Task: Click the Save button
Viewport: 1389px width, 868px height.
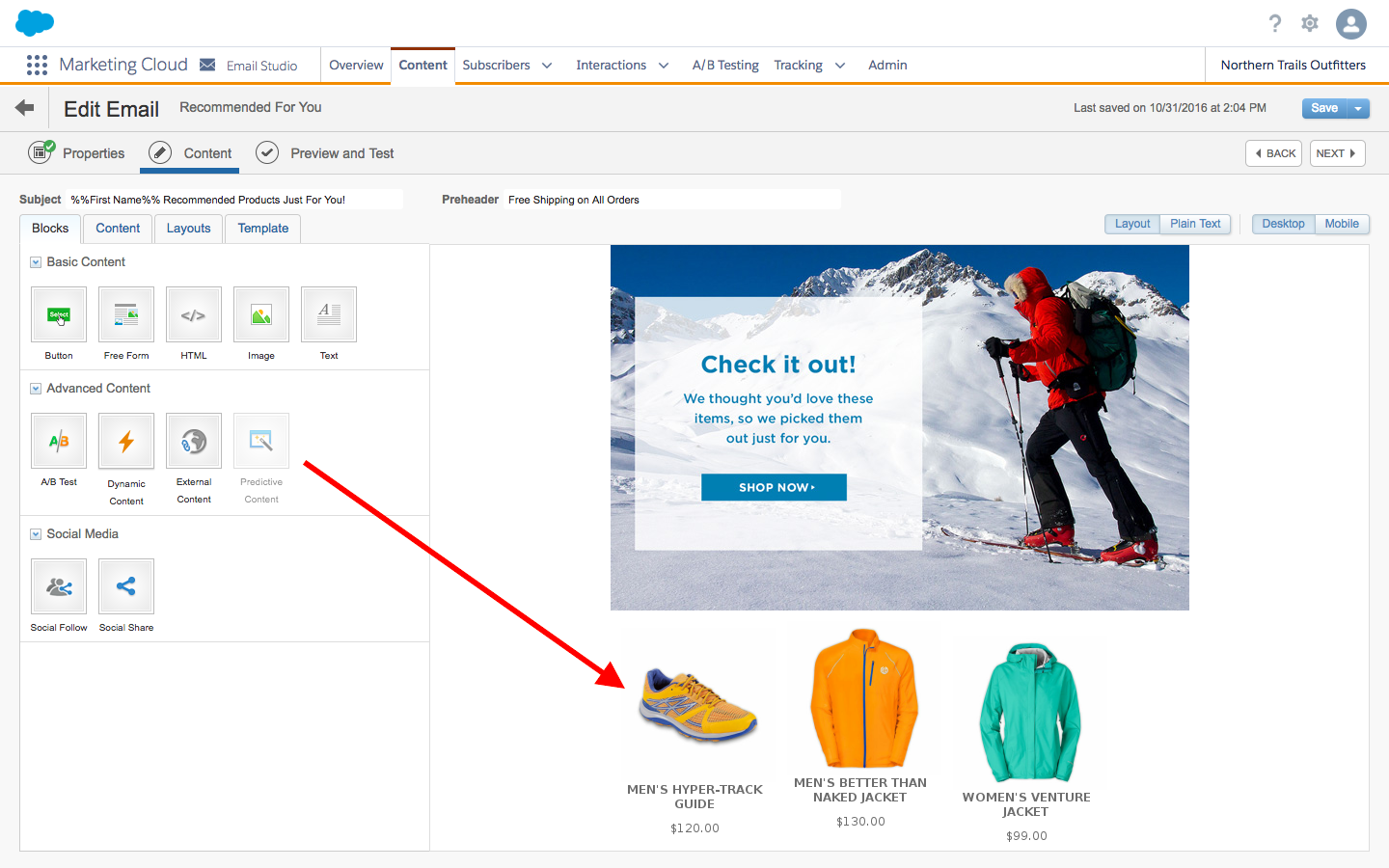Action: (x=1324, y=108)
